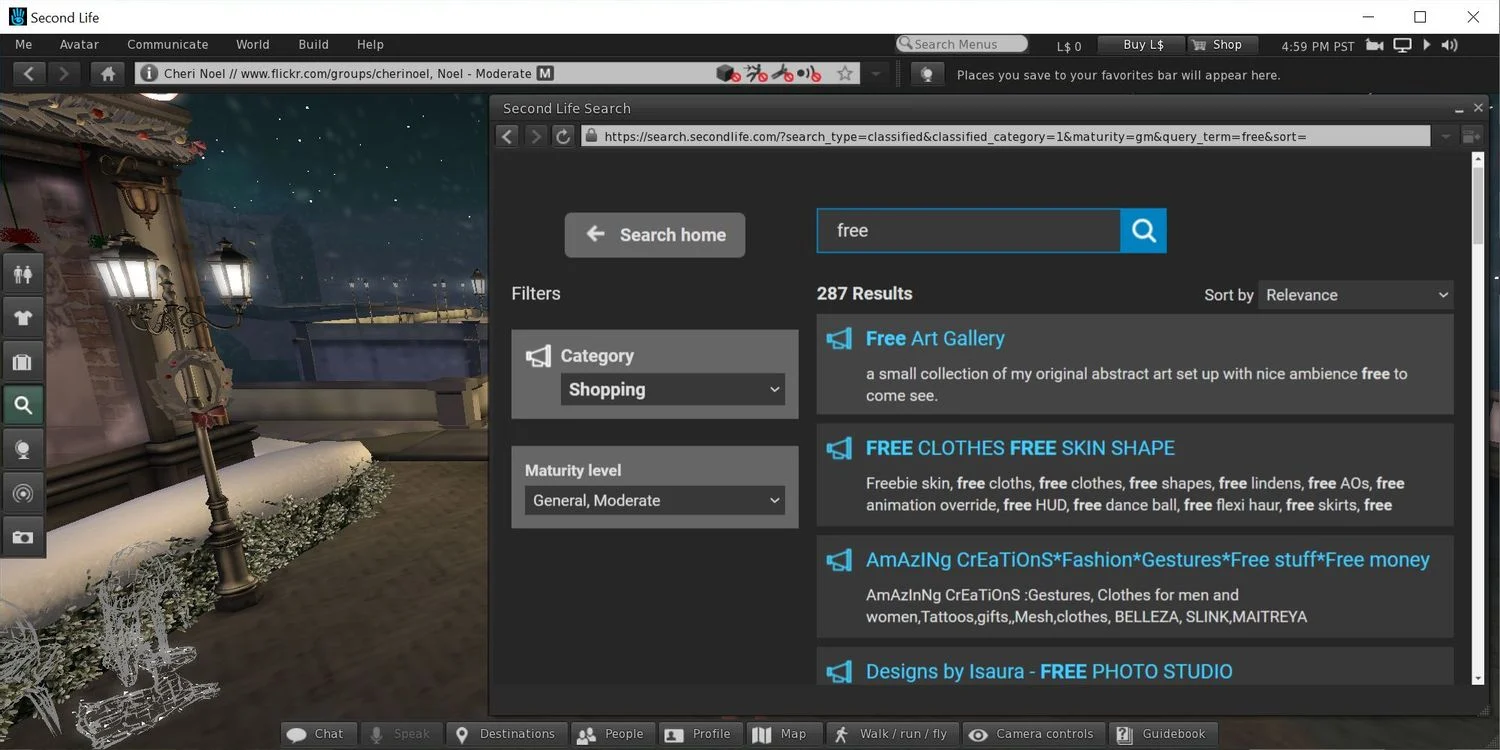This screenshot has width=1500, height=750.
Task: Expand the location history dropdown arrow
Action: pos(876,74)
